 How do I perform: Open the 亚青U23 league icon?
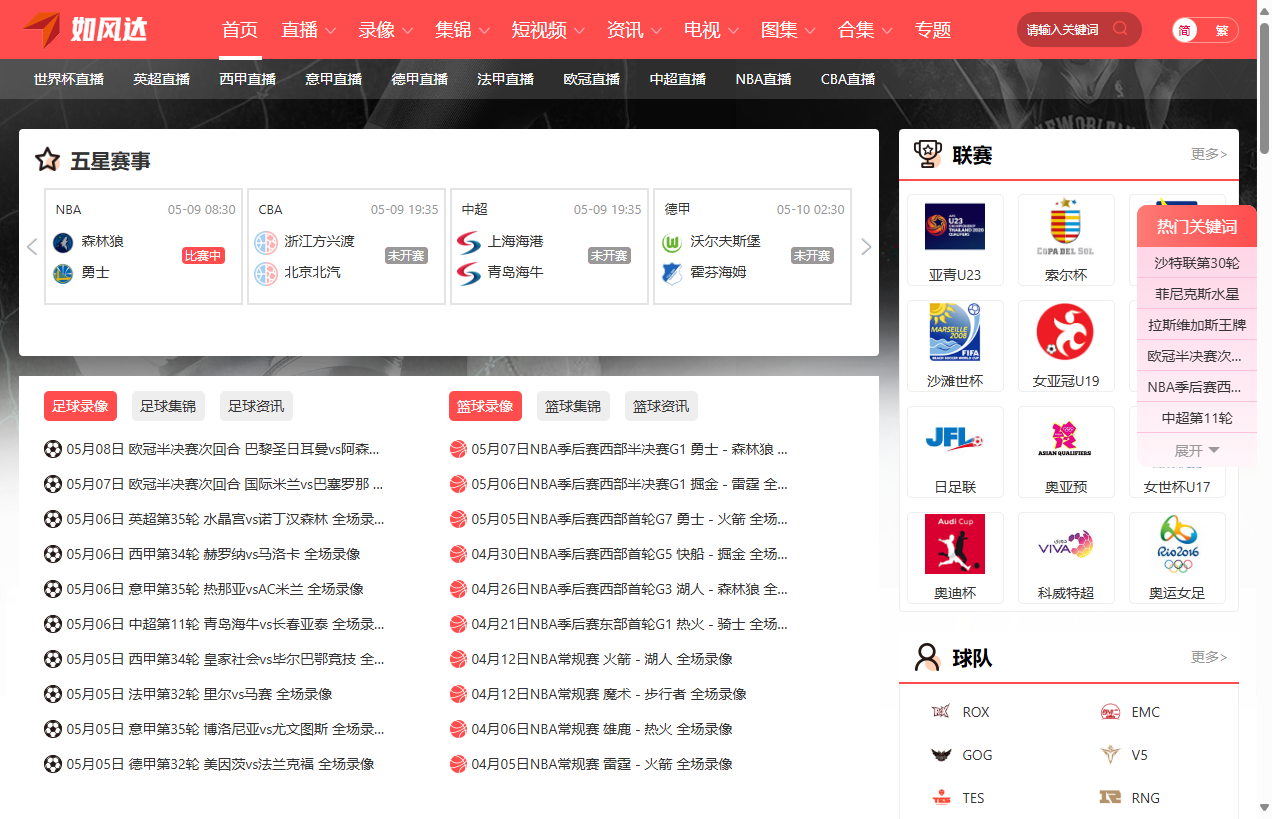(954, 227)
